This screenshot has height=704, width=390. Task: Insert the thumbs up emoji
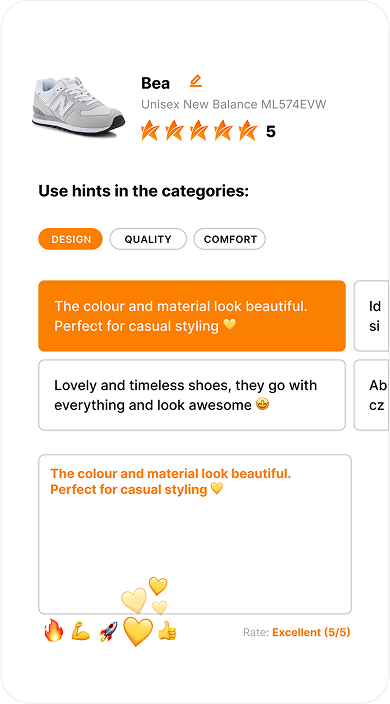click(x=167, y=631)
